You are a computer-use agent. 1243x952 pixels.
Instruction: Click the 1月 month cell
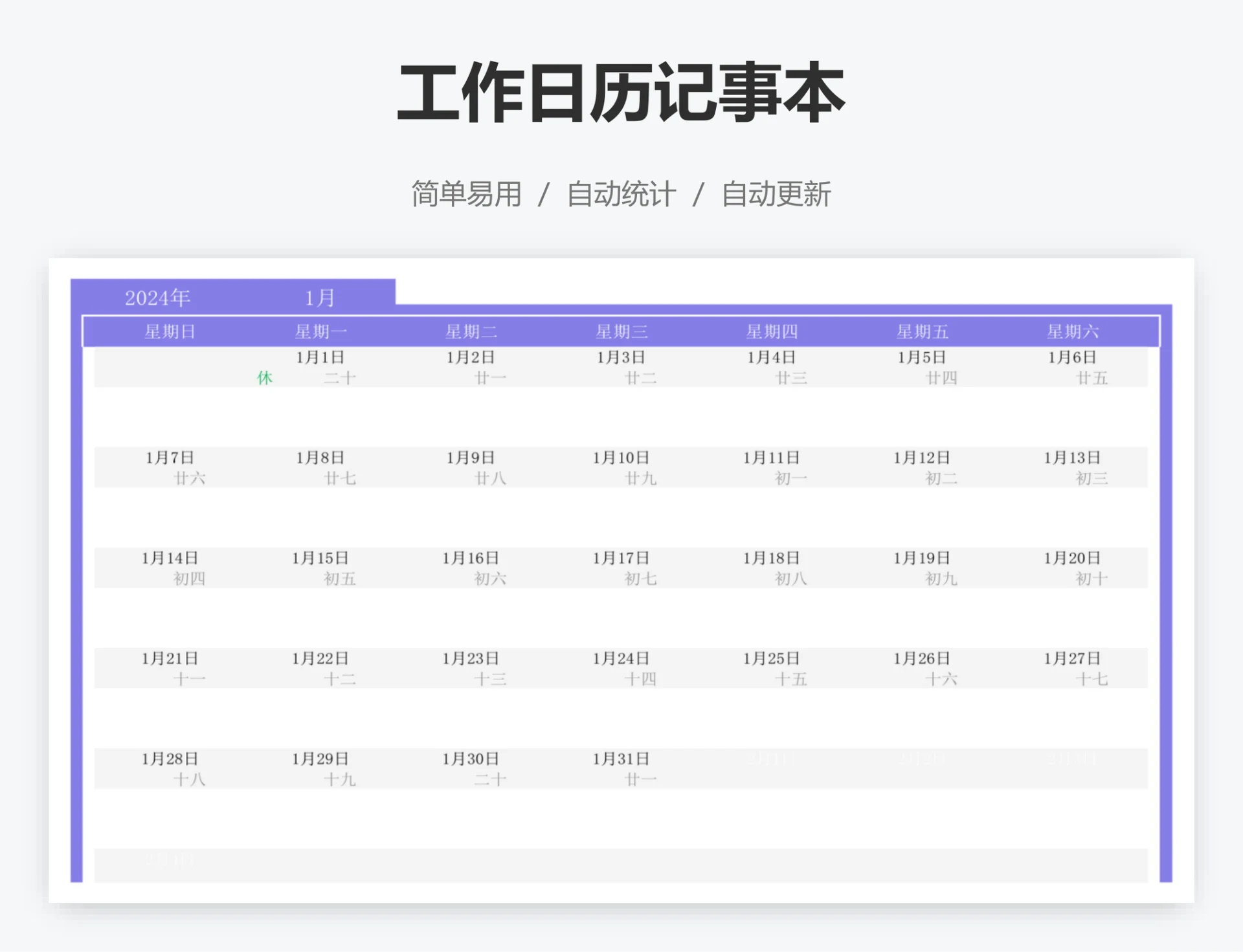[x=320, y=298]
